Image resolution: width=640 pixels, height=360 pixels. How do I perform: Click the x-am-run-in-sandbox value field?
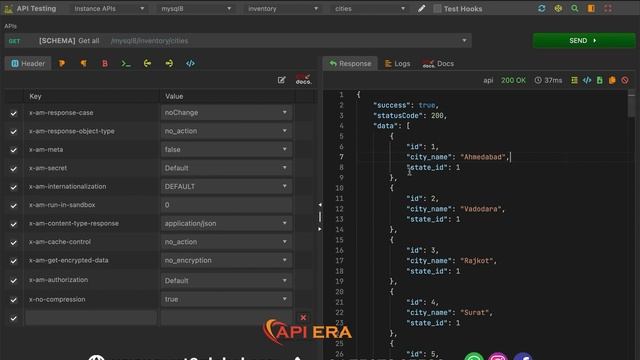point(227,205)
